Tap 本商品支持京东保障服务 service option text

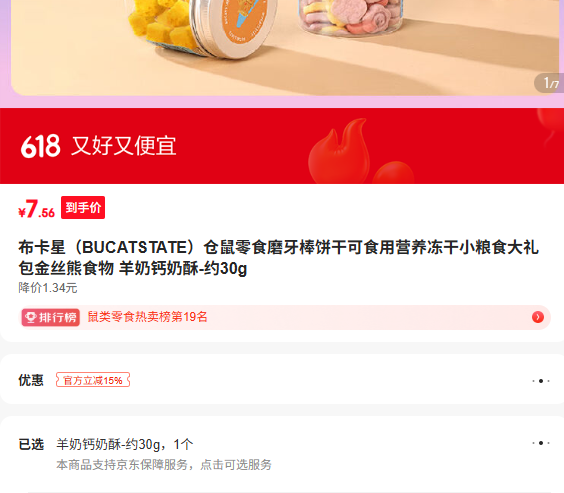tap(164, 465)
